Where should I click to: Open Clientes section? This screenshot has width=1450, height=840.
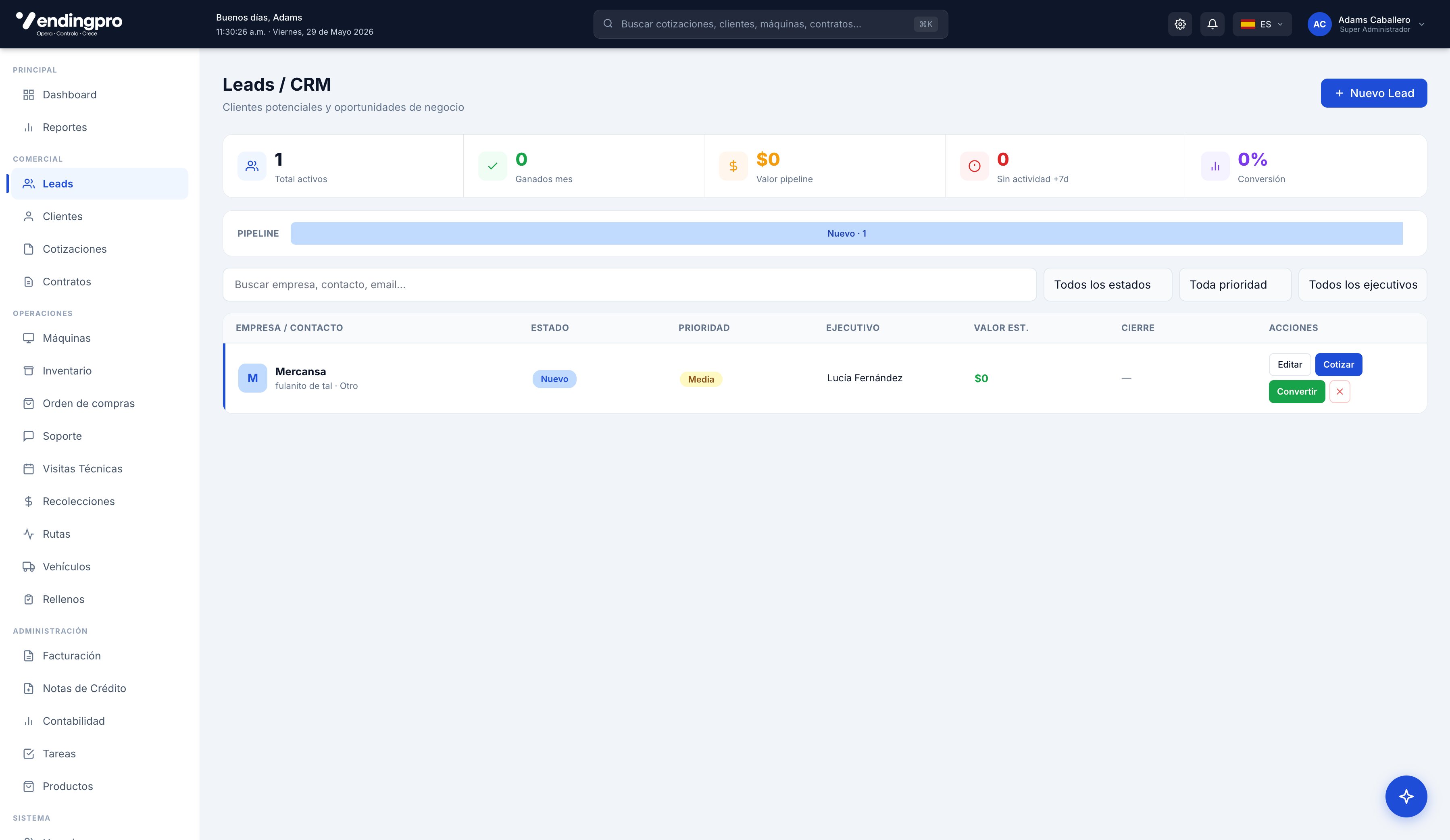[x=100, y=216]
